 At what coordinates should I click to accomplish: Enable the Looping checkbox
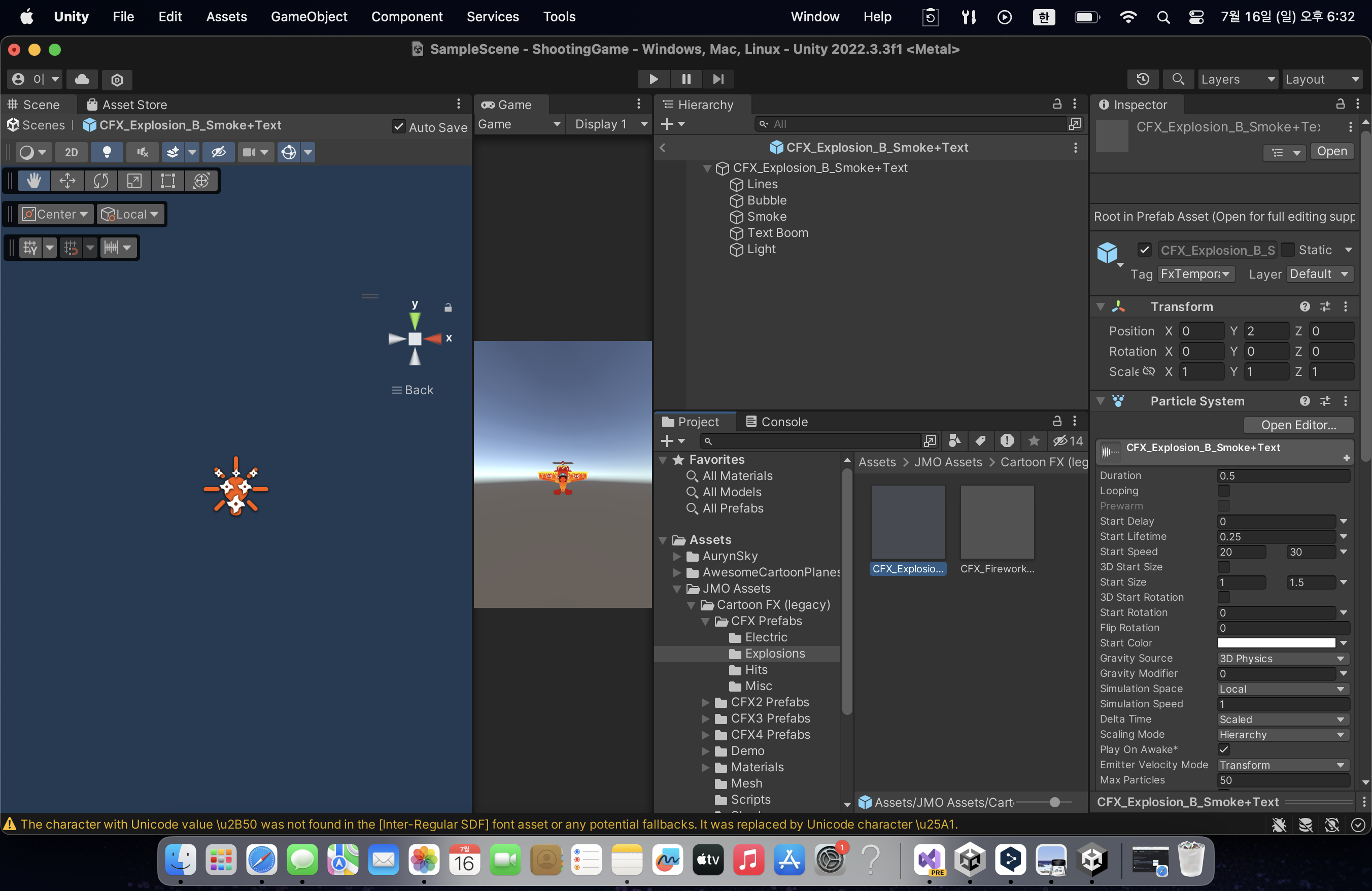[1223, 491]
